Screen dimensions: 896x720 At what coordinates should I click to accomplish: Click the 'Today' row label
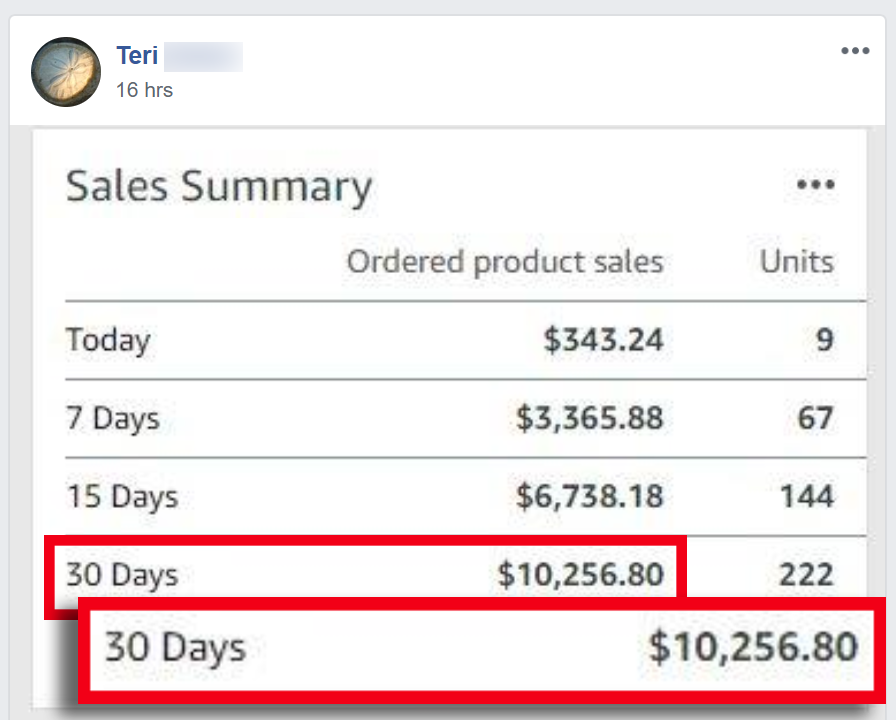coord(108,340)
